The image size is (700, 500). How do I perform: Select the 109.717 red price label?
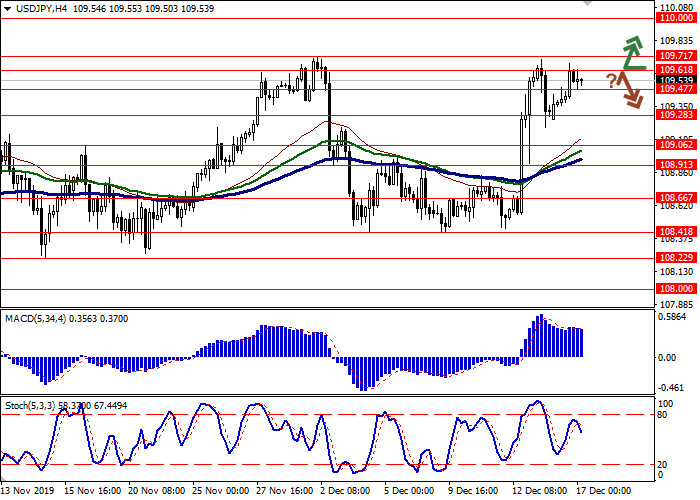676,56
